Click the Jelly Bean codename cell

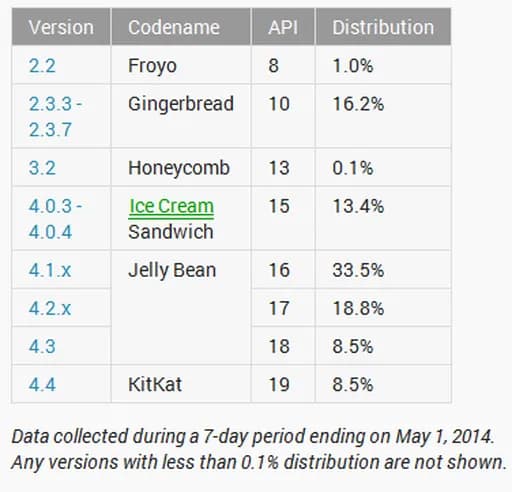181,308
